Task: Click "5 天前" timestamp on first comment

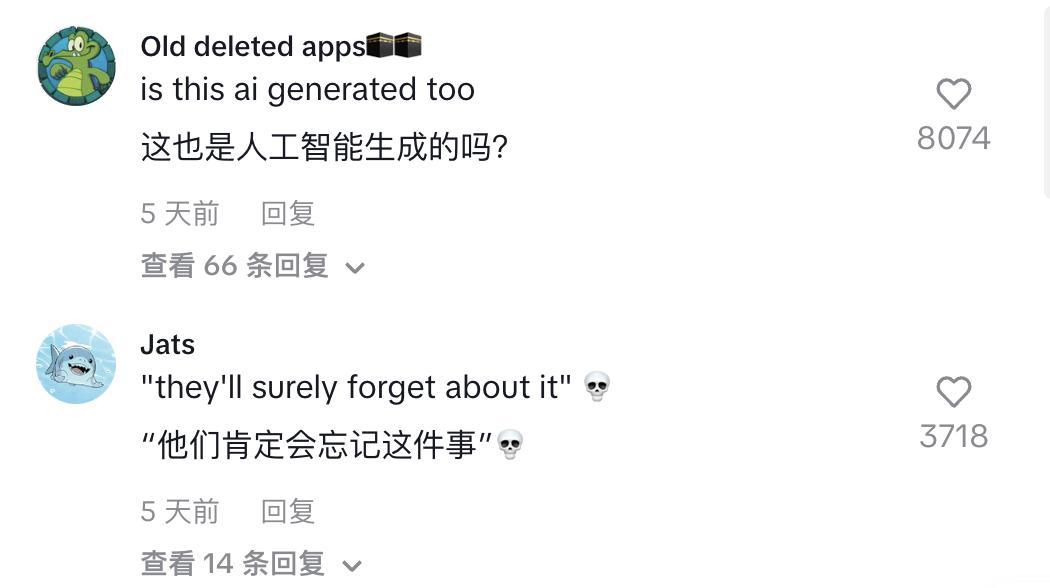Action: [x=179, y=213]
